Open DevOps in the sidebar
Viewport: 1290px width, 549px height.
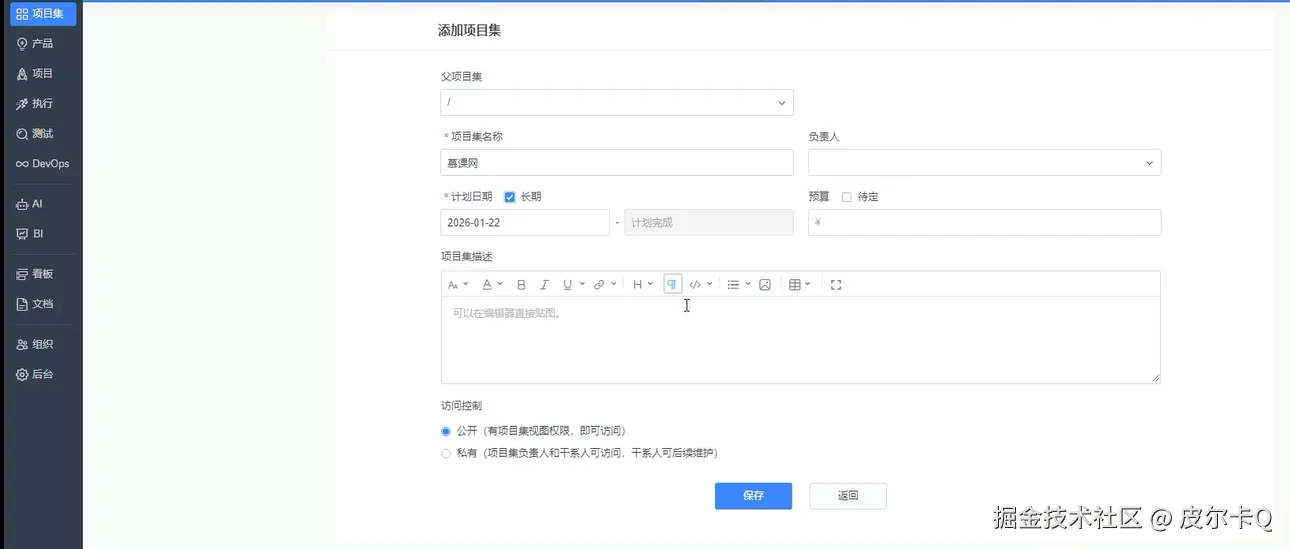coord(43,163)
